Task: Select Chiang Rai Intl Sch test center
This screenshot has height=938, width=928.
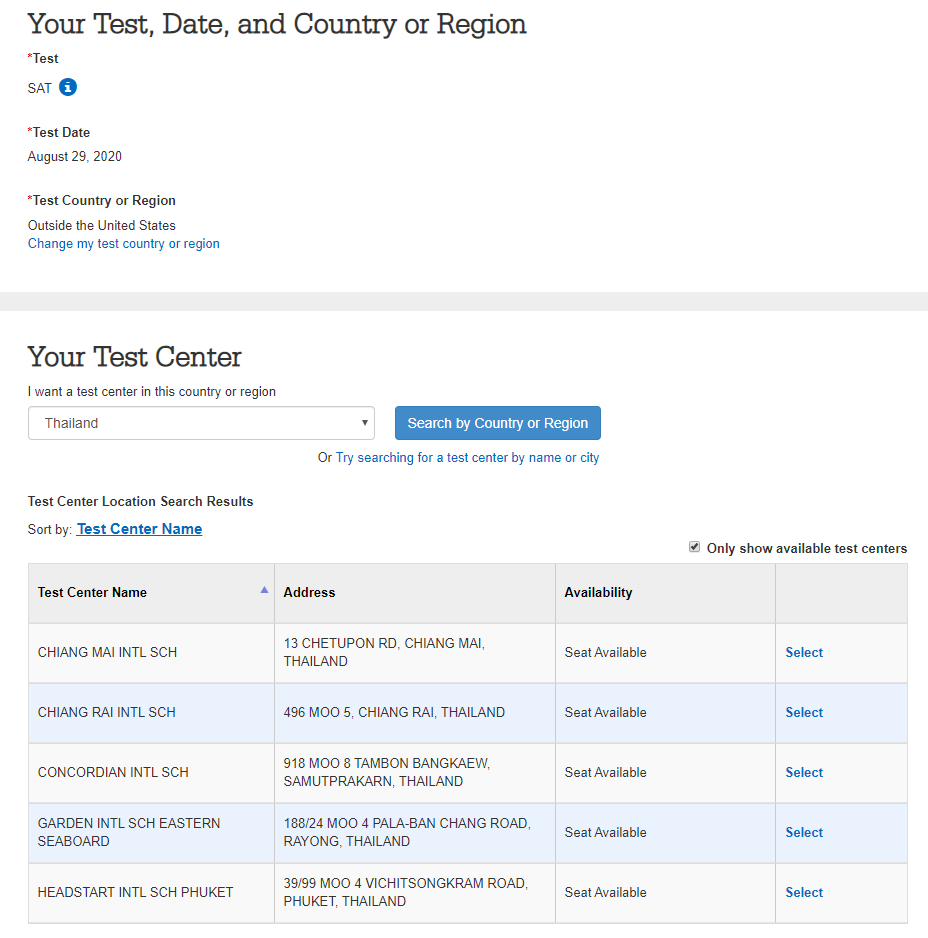Action: (x=804, y=712)
